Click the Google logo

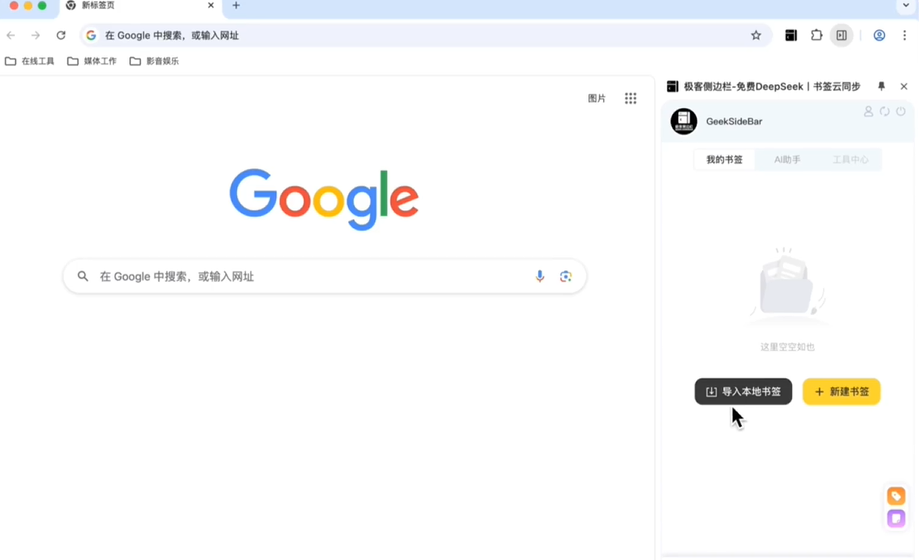point(324,199)
